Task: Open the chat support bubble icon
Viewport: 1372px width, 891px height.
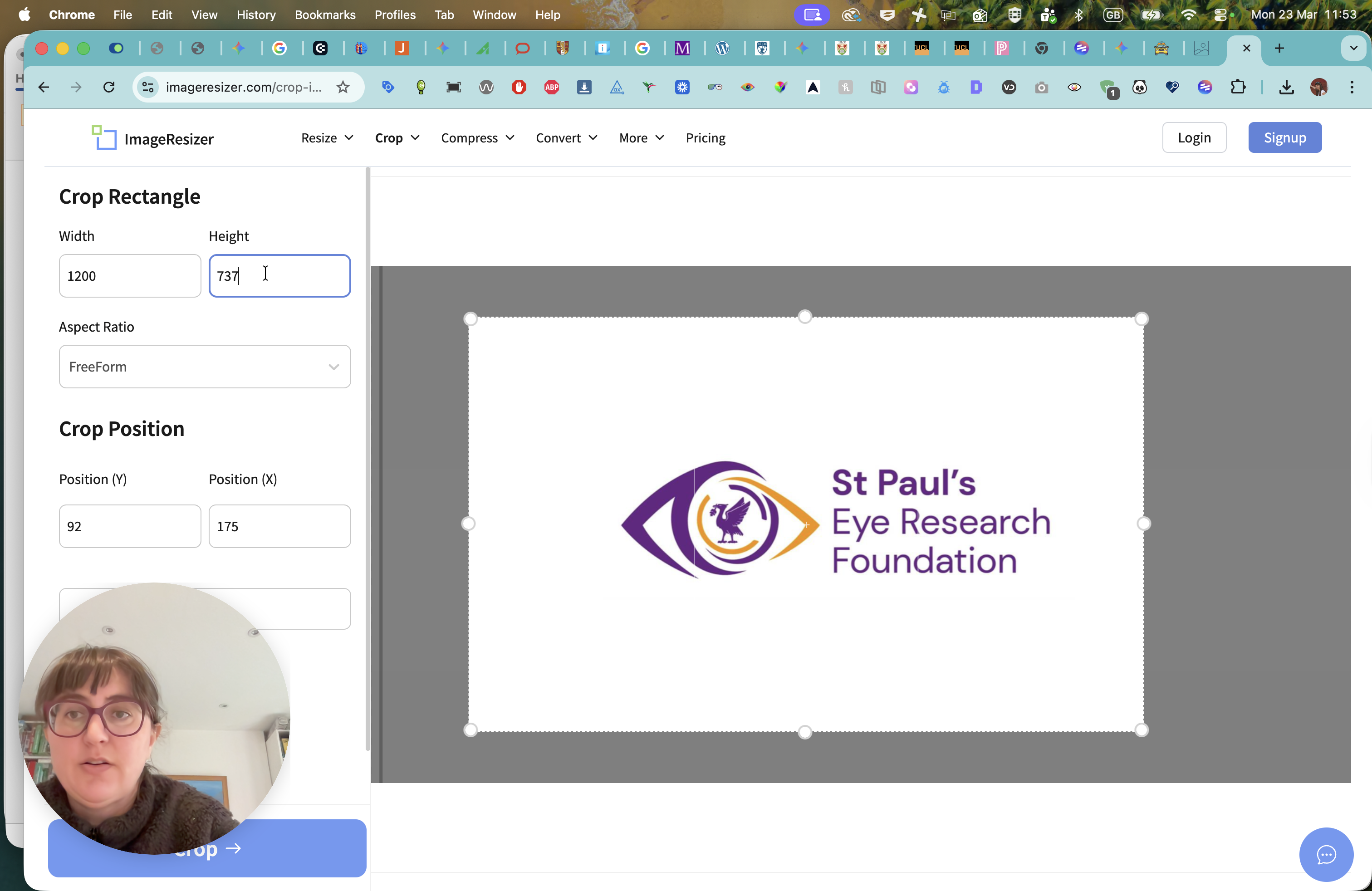Action: (x=1326, y=854)
